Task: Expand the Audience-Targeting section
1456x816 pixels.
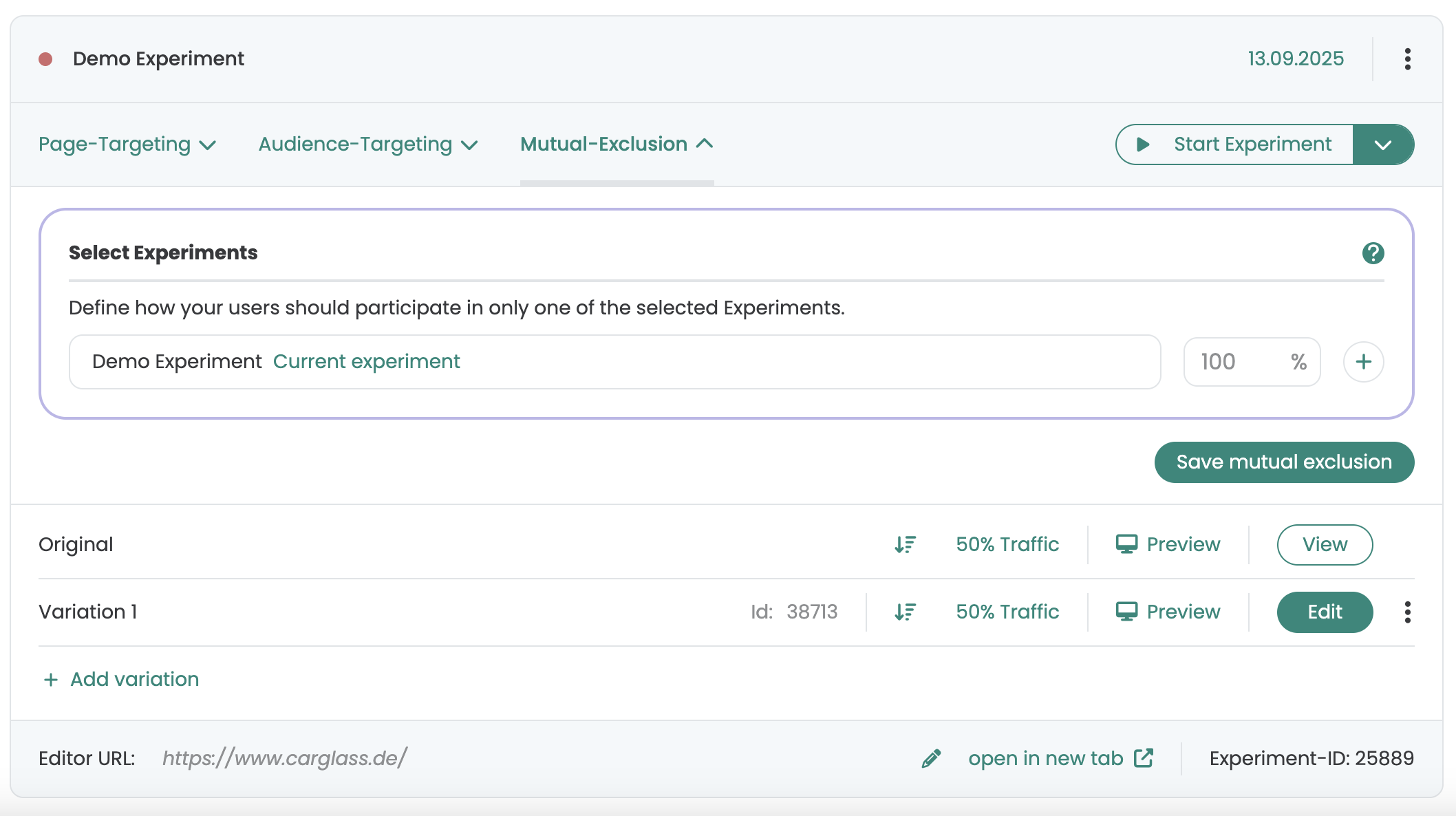Action: 368,144
